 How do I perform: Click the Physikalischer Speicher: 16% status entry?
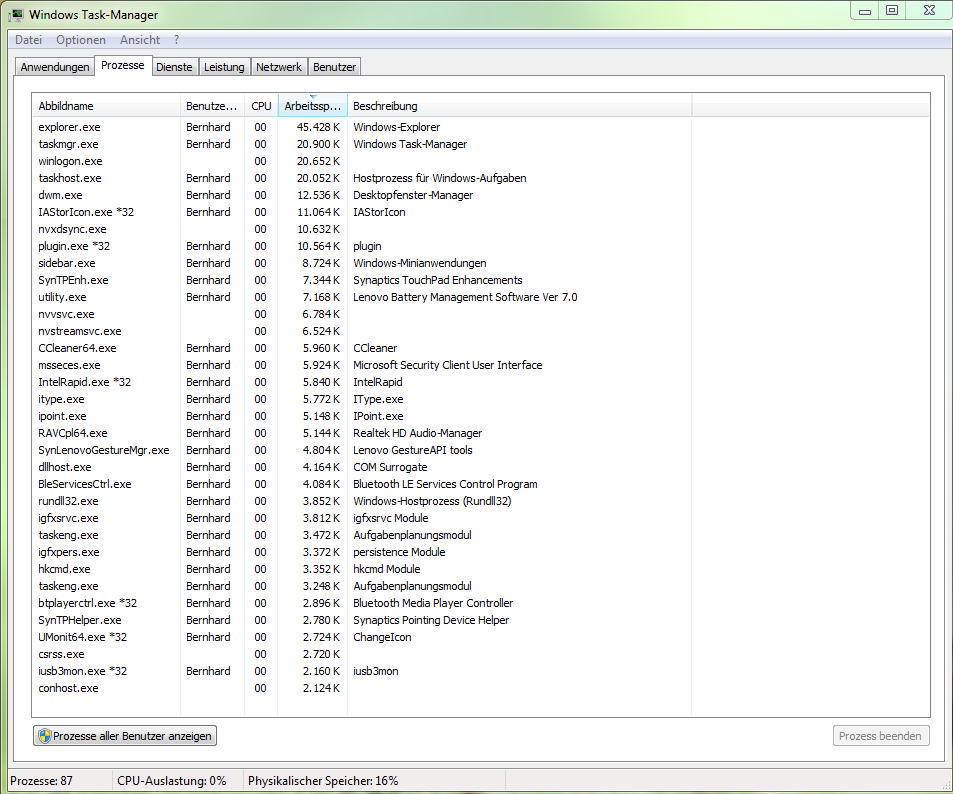tap(323, 781)
